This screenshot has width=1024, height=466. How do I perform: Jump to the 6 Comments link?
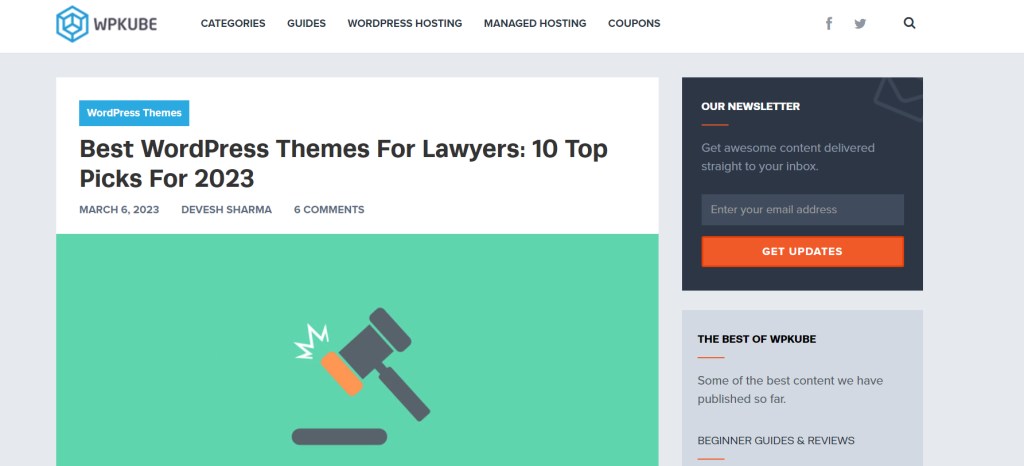329,210
